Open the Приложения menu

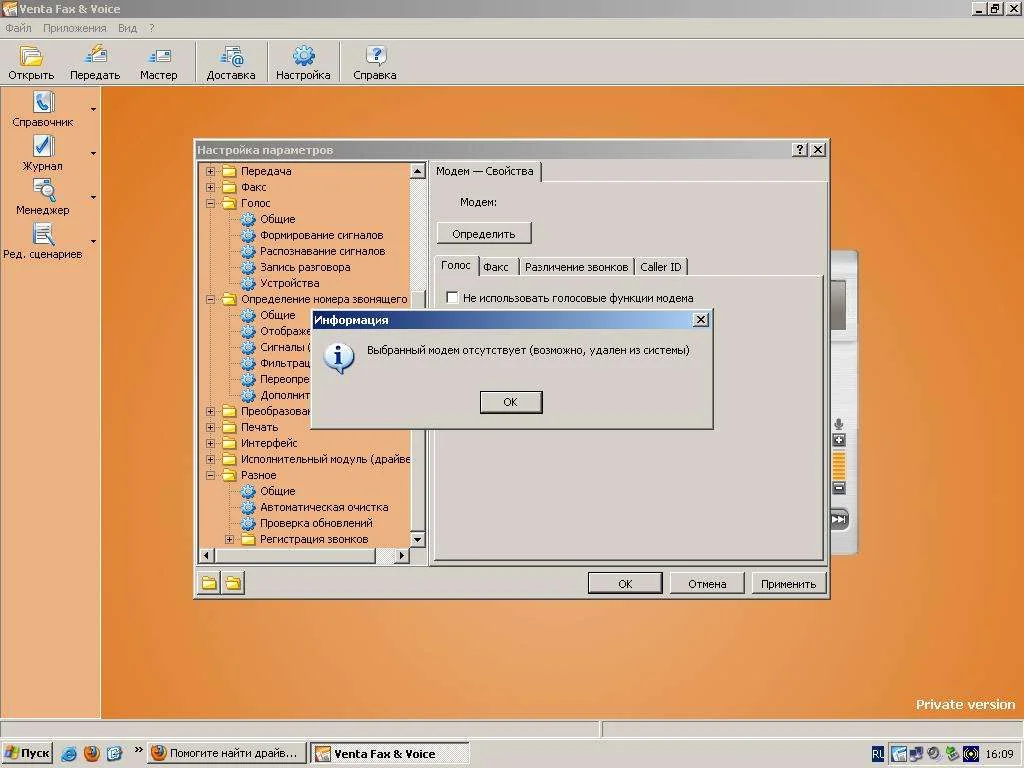tap(74, 28)
